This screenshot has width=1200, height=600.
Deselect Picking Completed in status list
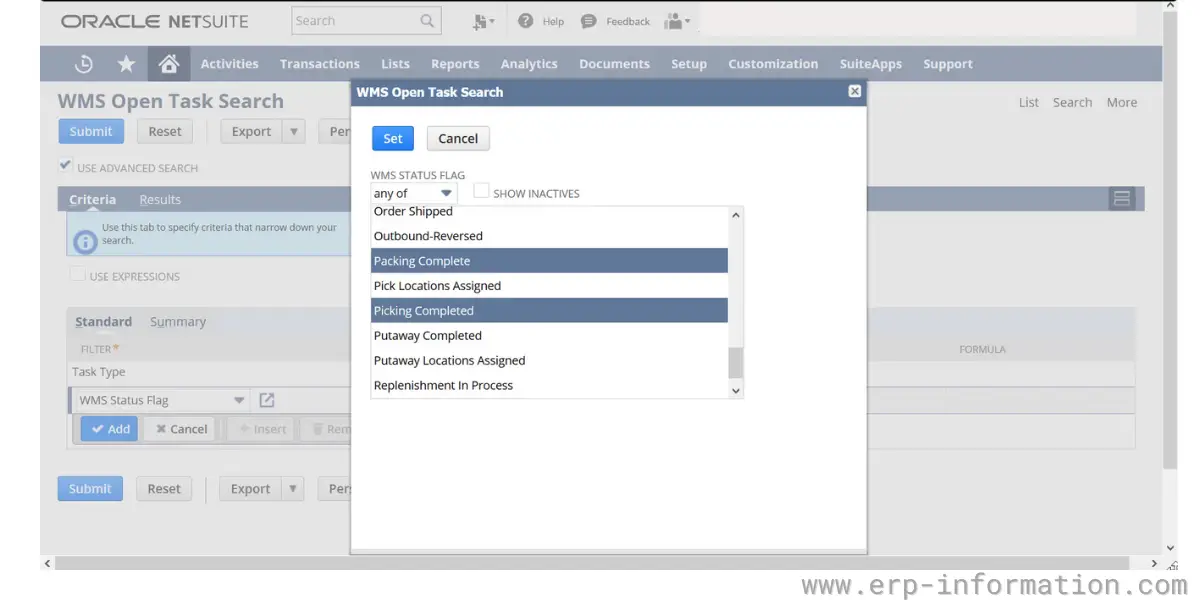[549, 311]
